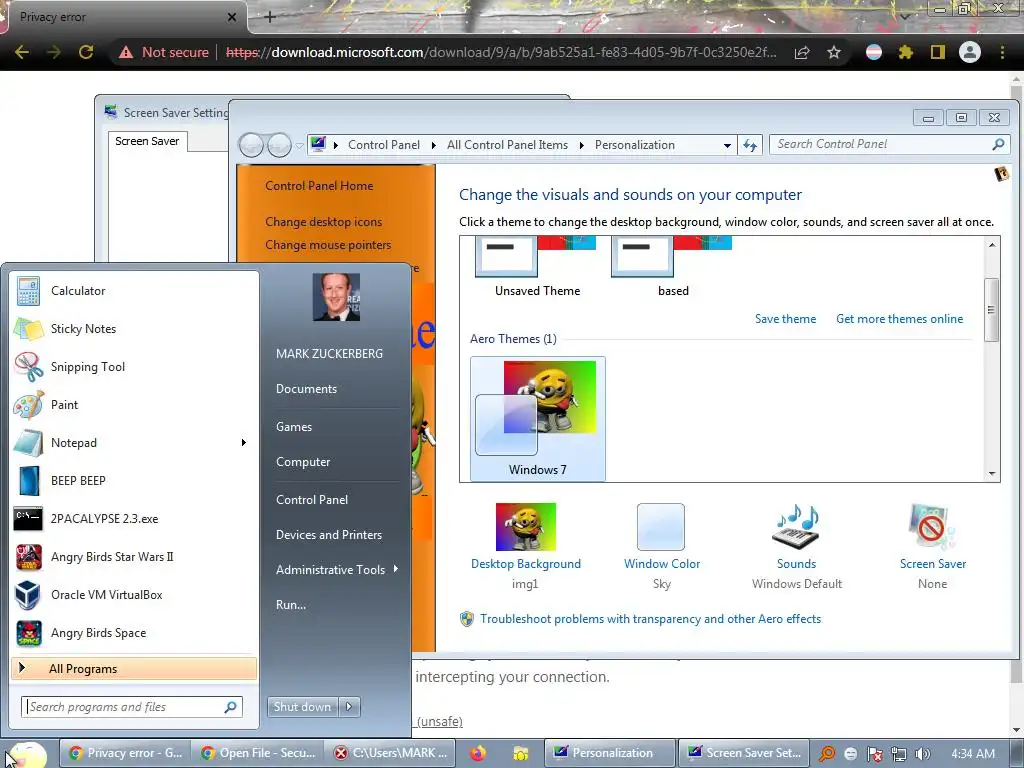Expand the Shut down options arrow
Image resolution: width=1024 pixels, height=768 pixels.
[349, 707]
